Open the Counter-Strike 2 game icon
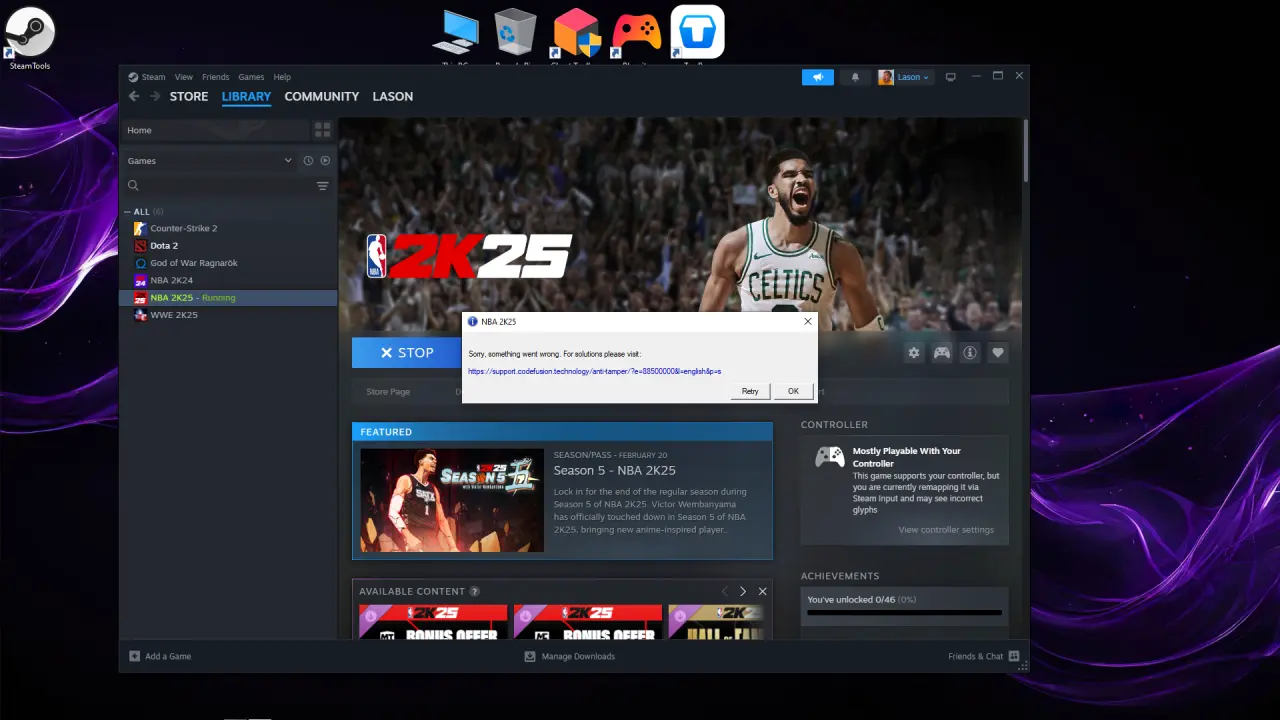The height and width of the screenshot is (720, 1280). point(140,228)
